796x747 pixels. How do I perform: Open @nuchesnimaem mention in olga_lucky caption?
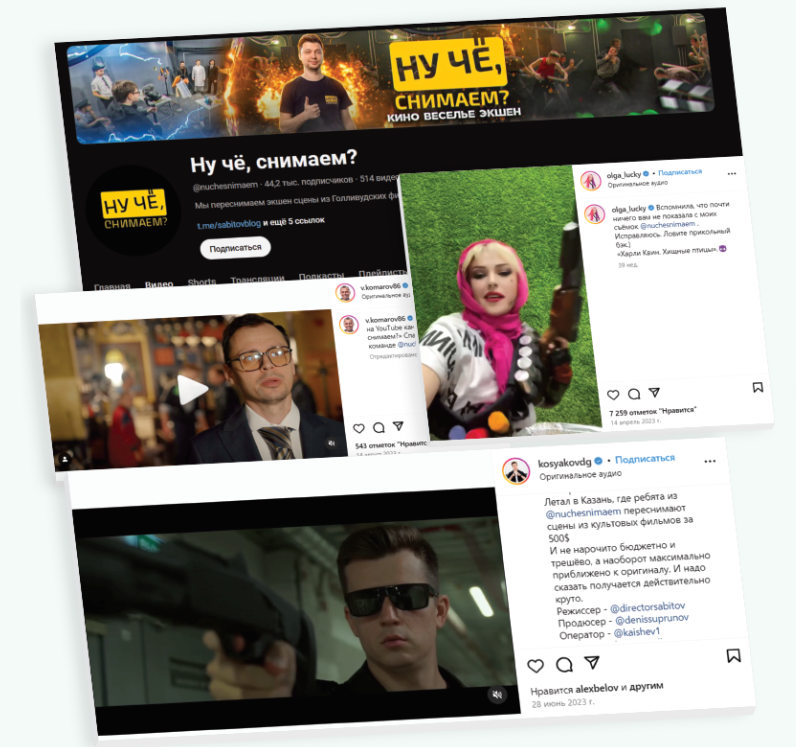668,224
